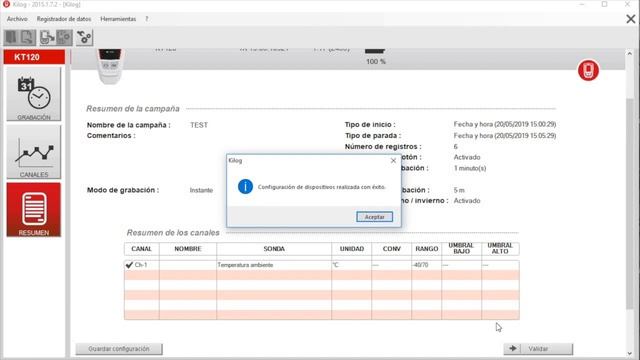Click the CANAL column header
Image resolution: width=640 pixels, height=360 pixels.
[142, 249]
